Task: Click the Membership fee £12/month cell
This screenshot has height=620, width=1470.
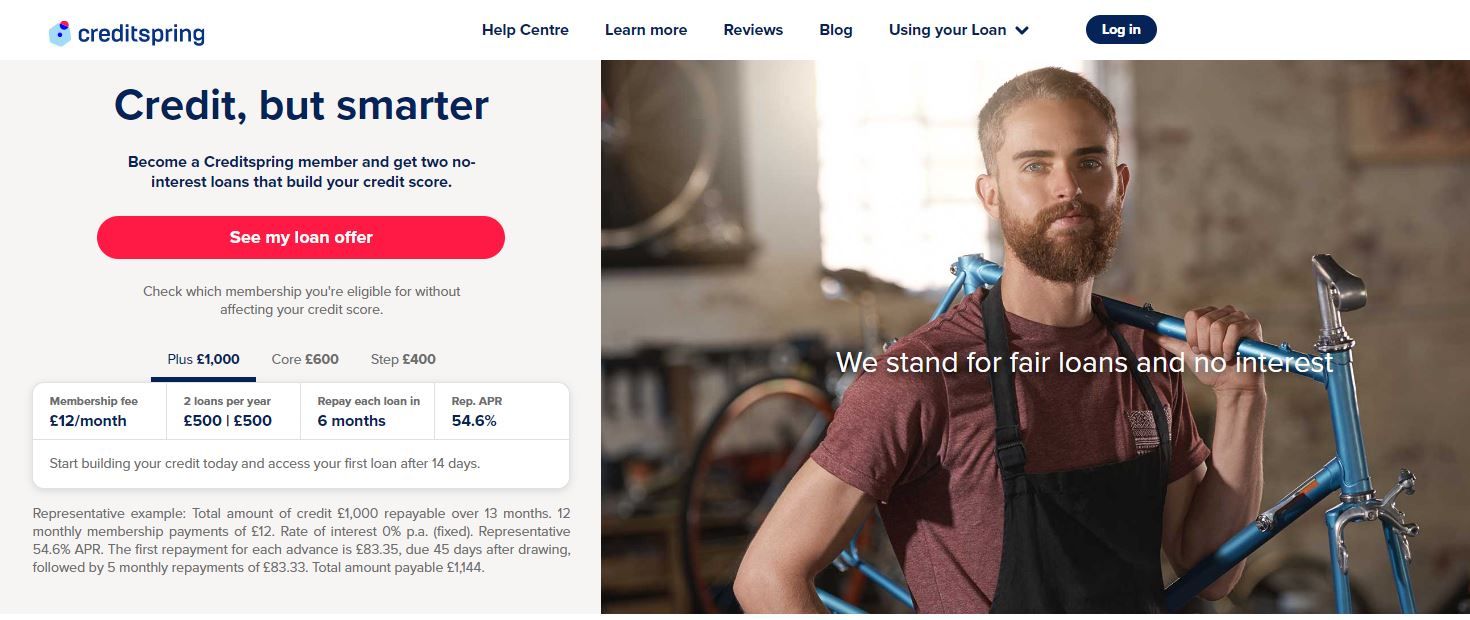Action: click(100, 411)
